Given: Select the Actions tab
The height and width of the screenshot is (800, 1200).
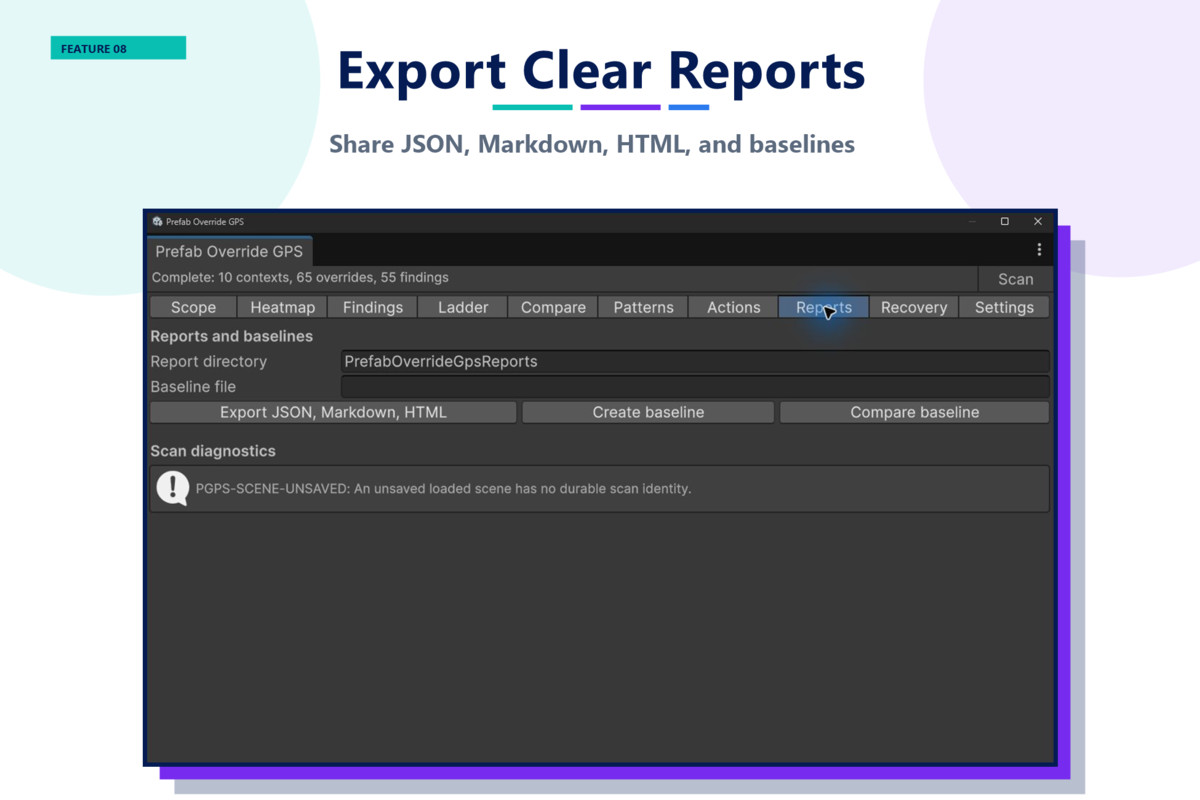Looking at the screenshot, I should [x=734, y=307].
